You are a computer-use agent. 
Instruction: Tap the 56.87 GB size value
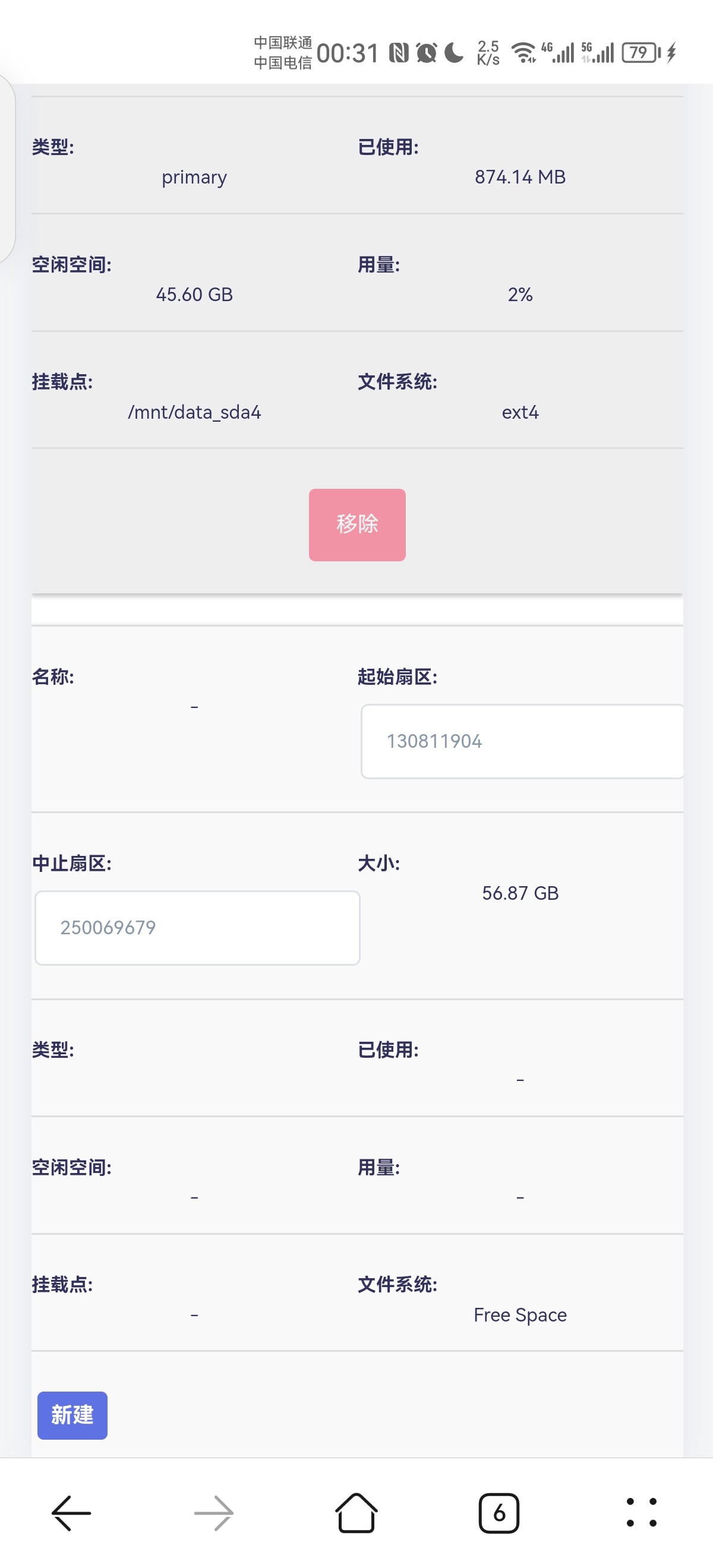point(520,893)
